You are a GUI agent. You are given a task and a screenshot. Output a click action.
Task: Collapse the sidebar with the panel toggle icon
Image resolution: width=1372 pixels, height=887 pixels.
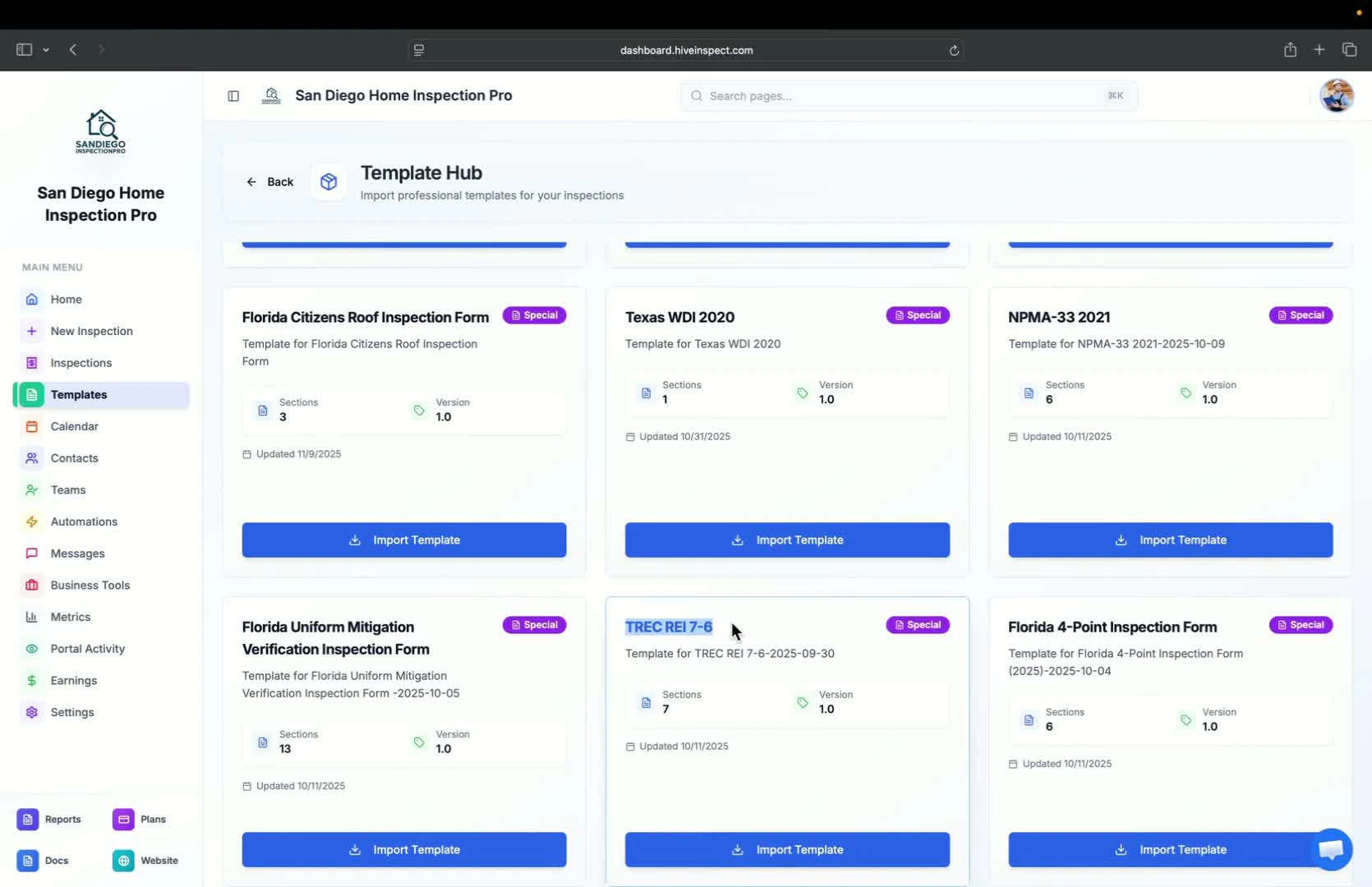(x=233, y=96)
